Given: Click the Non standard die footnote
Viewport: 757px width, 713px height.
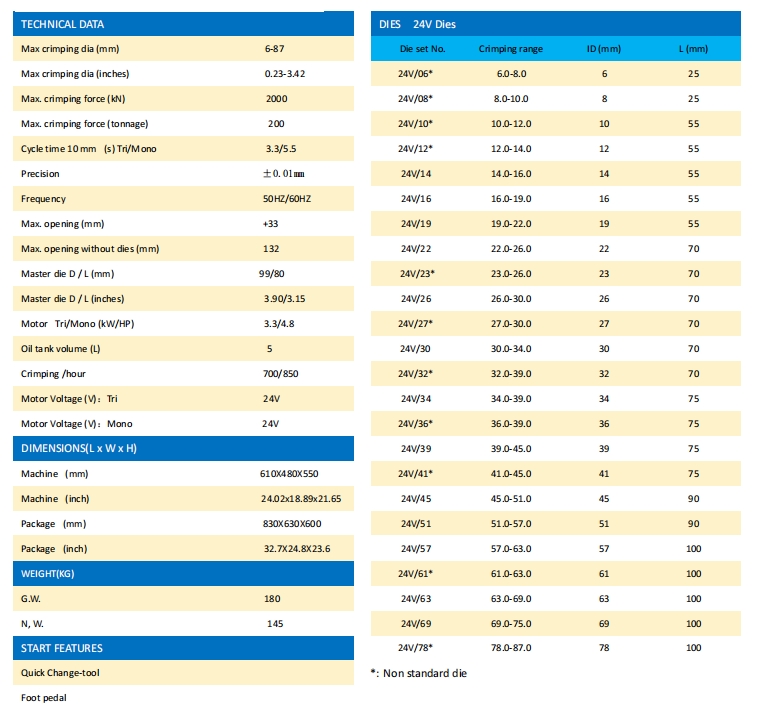Looking at the screenshot, I should pyautogui.click(x=418, y=673).
